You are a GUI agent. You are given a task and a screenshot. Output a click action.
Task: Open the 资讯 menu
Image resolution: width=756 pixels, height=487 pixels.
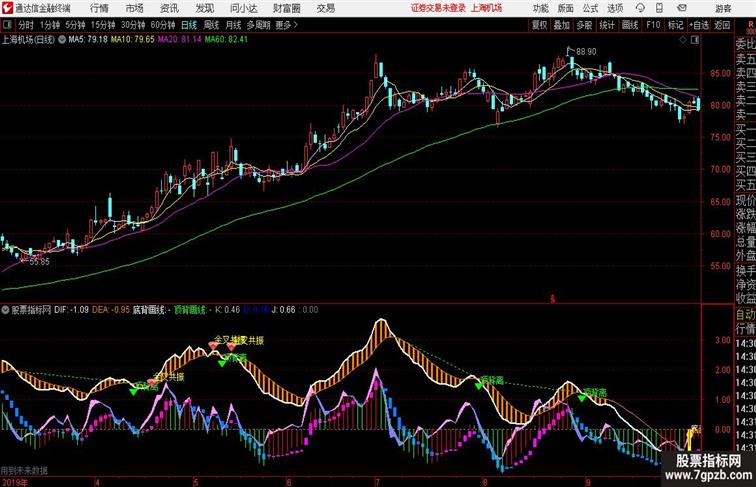point(169,8)
